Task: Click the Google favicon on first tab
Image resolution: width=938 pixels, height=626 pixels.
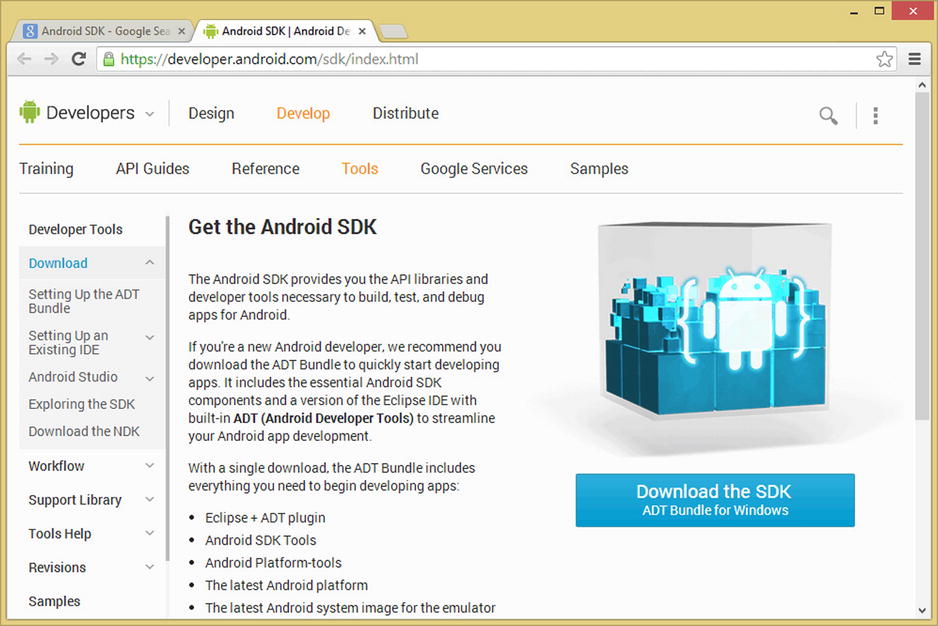Action: click(30, 31)
